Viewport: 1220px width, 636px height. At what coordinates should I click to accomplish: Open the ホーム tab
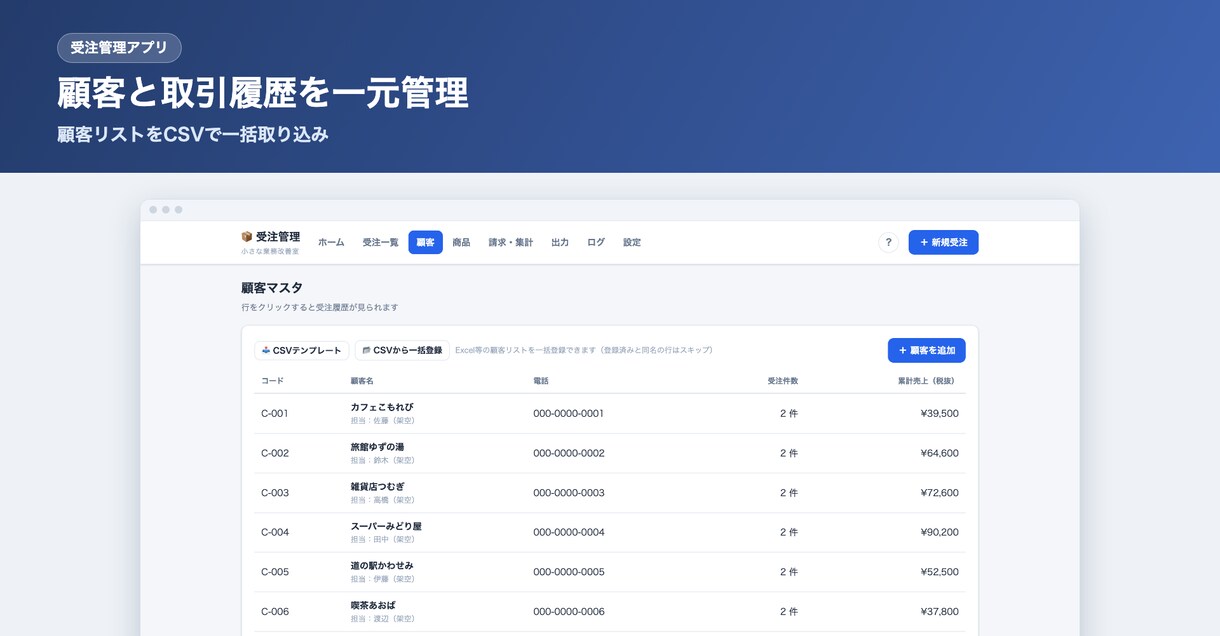tap(331, 242)
